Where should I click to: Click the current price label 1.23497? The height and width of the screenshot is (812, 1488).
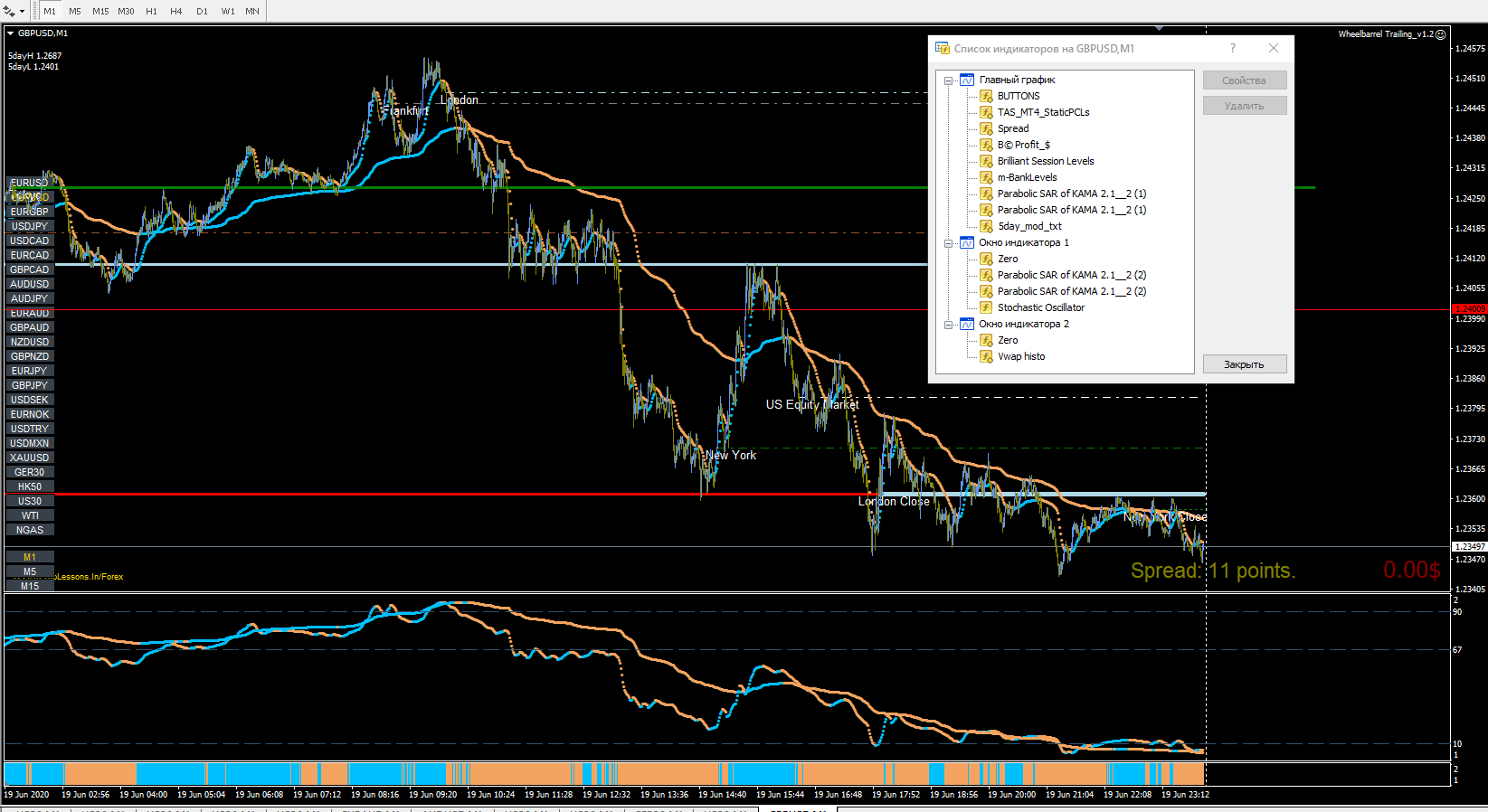(1470, 547)
